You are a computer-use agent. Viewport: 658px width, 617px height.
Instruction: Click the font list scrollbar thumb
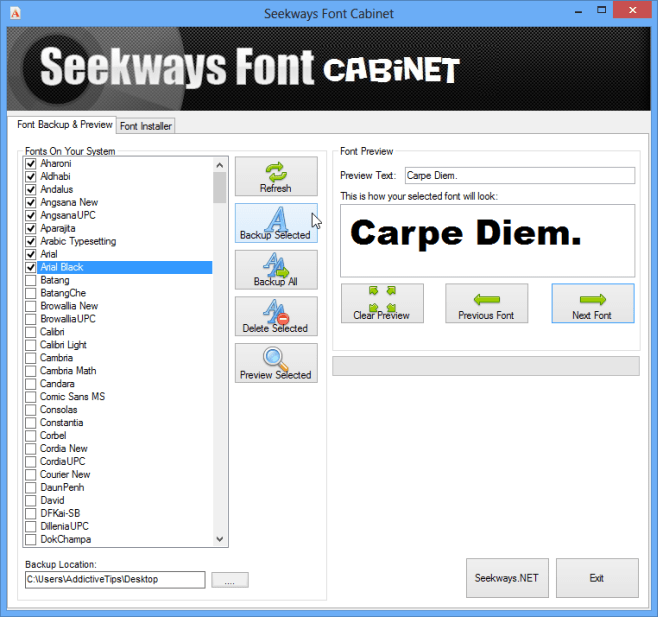[x=219, y=188]
